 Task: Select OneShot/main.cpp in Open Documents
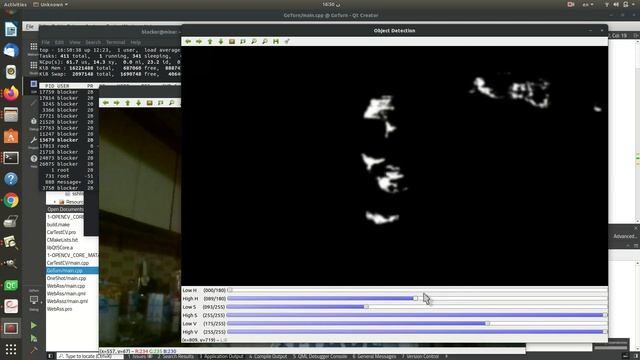tap(67, 278)
